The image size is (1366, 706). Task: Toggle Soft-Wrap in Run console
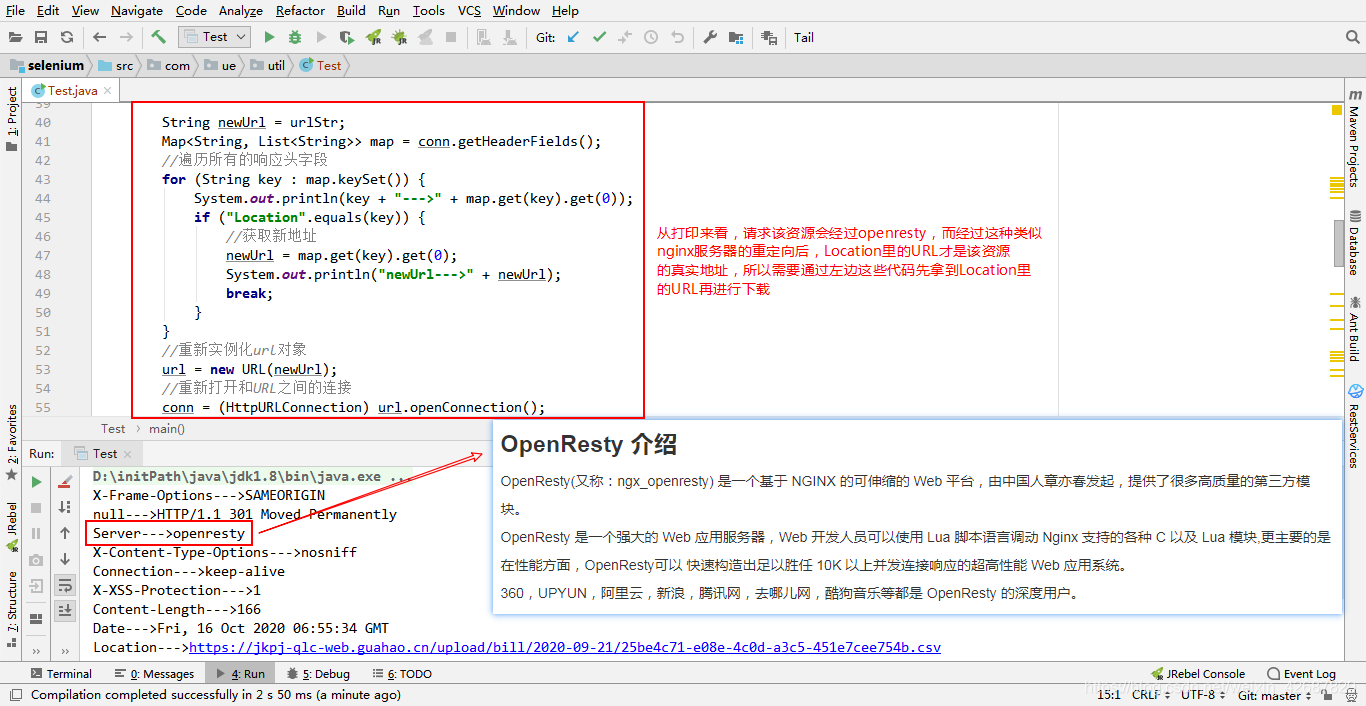point(65,584)
